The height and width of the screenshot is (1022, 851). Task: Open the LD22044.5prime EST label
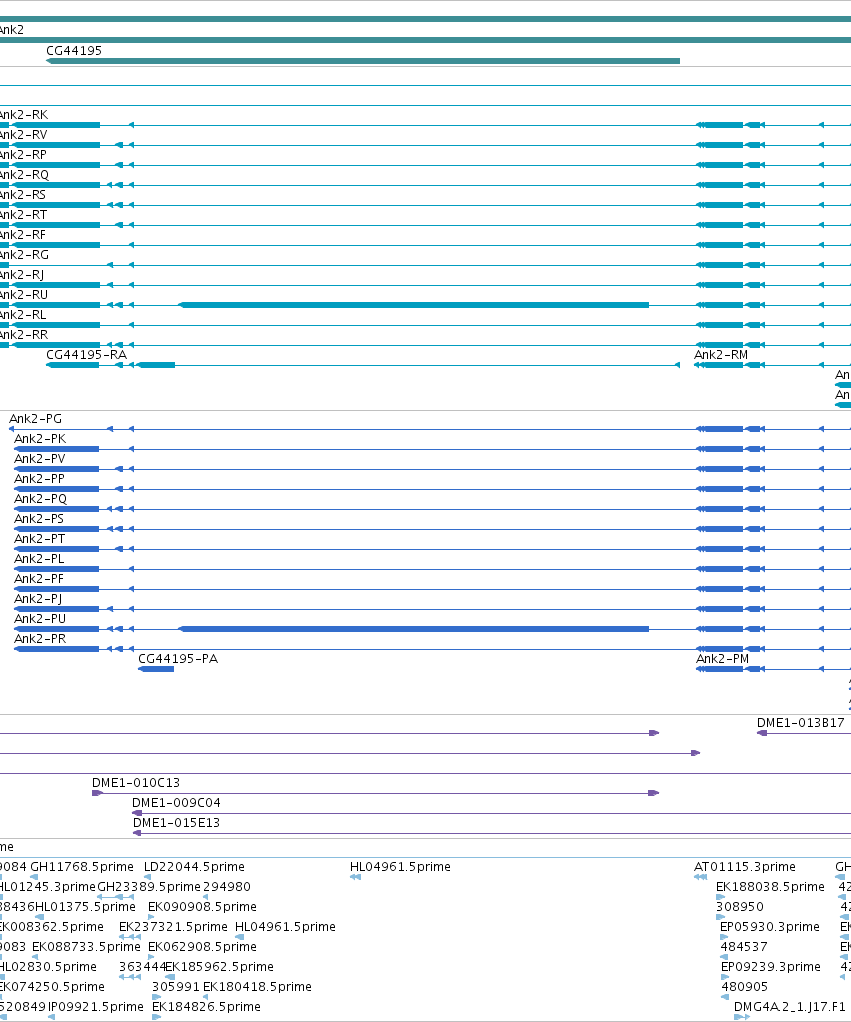[x=194, y=867]
